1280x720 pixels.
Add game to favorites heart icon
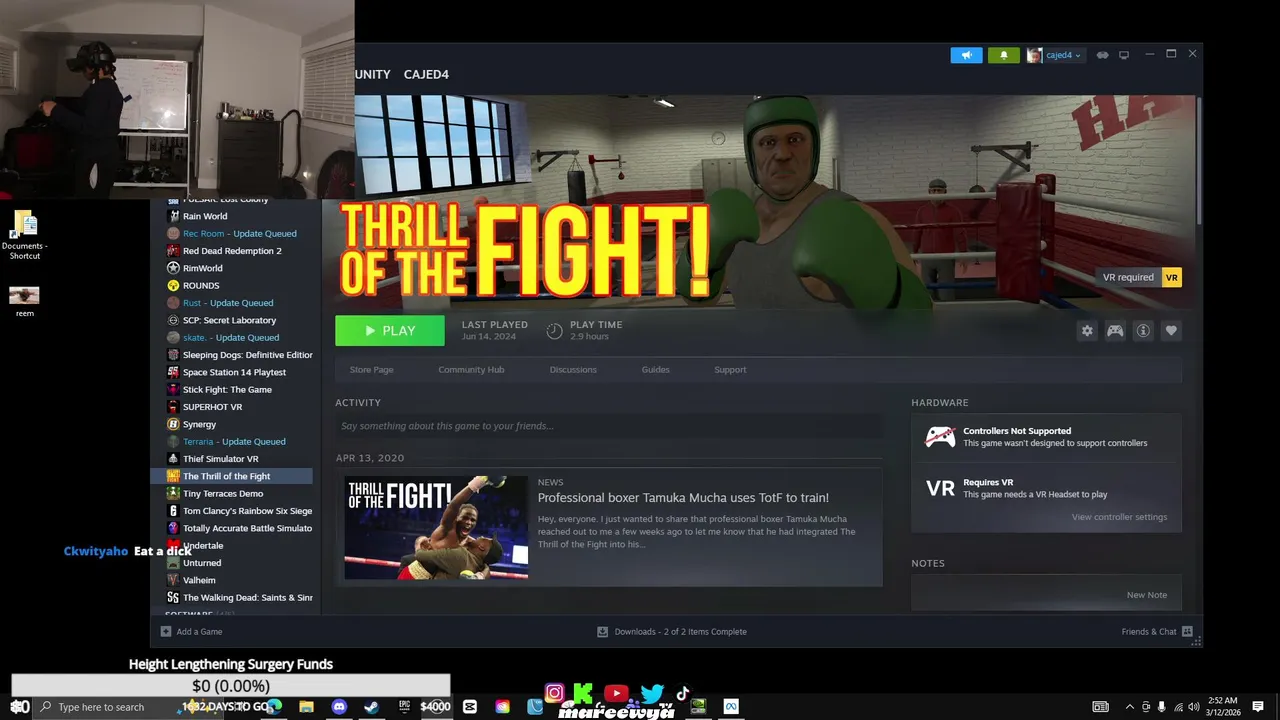[x=1171, y=331]
